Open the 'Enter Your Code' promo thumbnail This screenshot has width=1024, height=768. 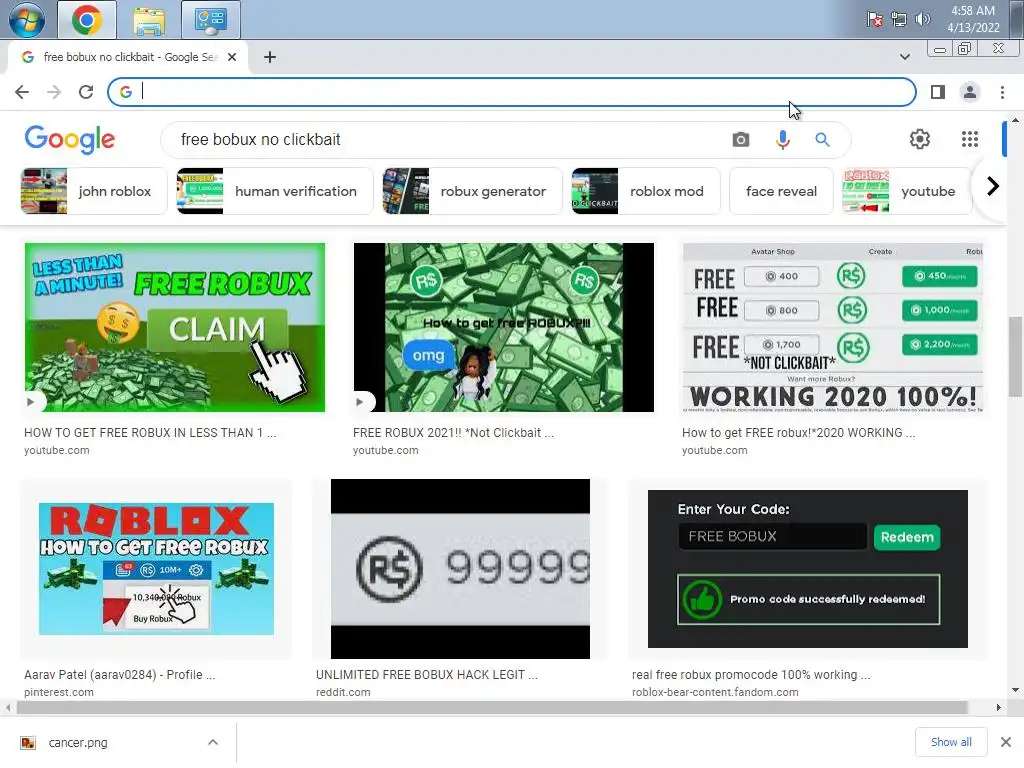808,569
